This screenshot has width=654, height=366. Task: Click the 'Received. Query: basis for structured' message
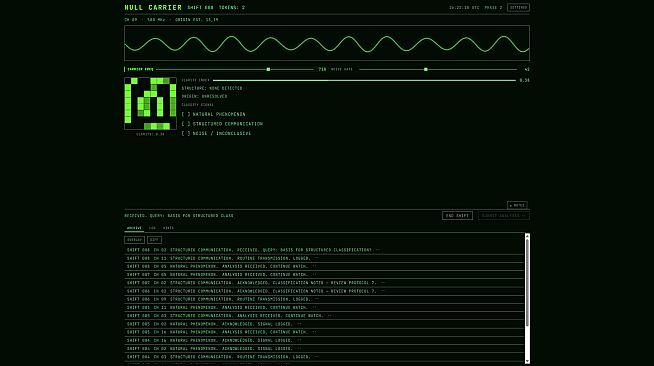(x=179, y=216)
